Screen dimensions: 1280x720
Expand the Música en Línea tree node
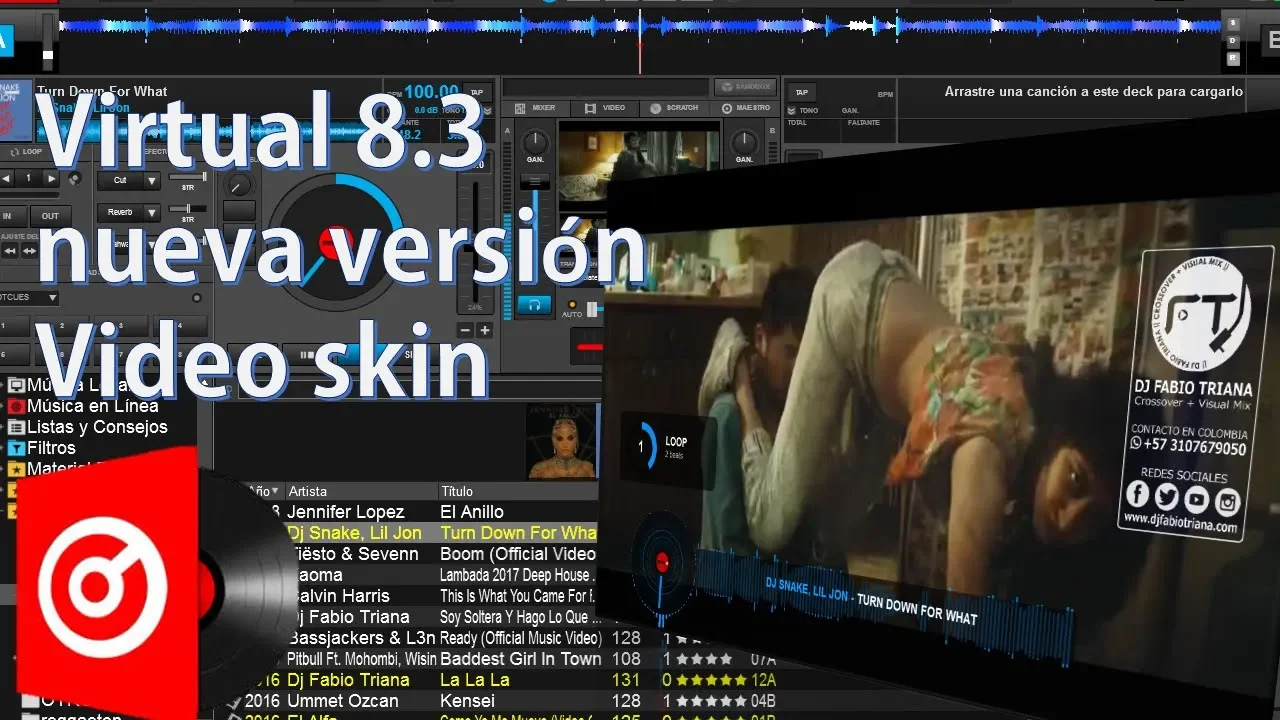[3, 407]
